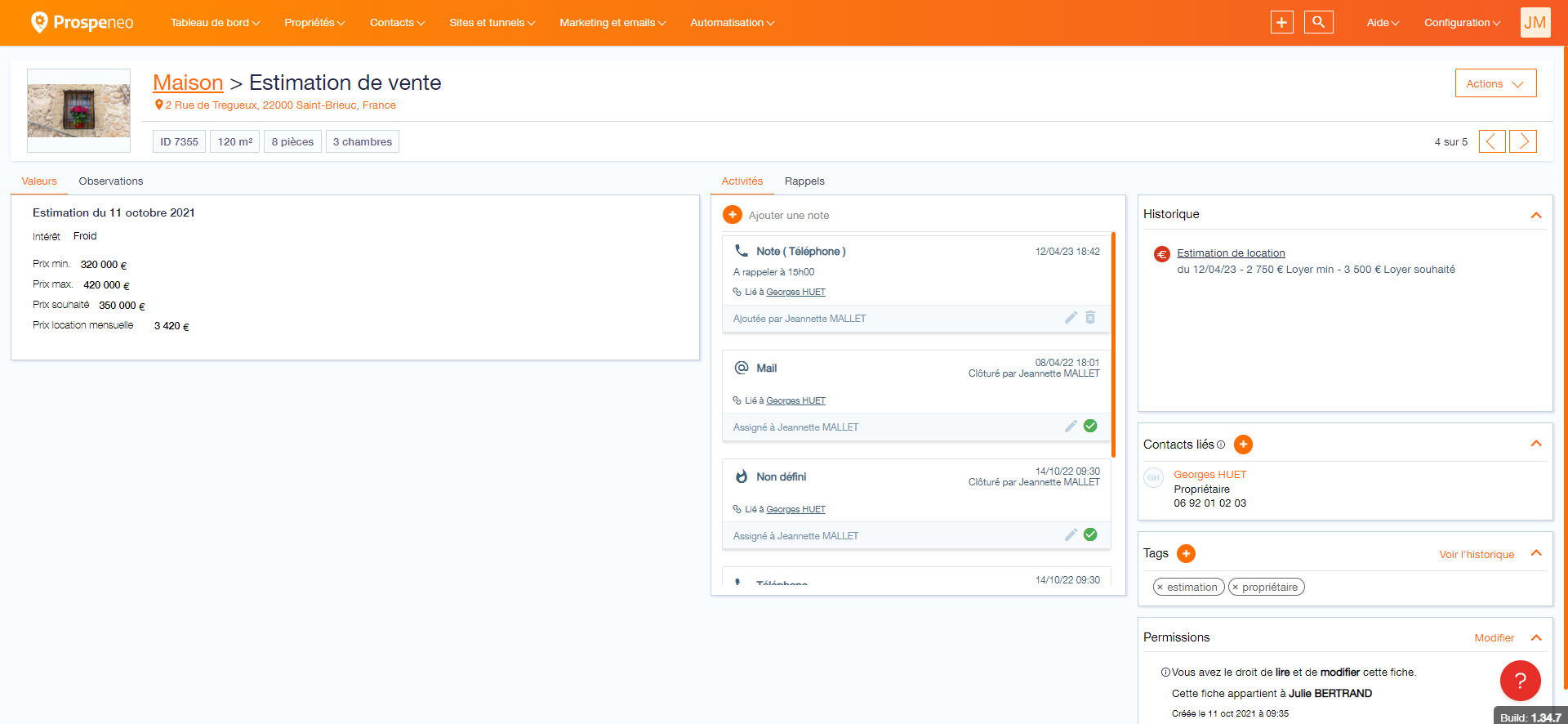Edit the Téléphone note with pencil icon
Screen dimensions: 1568x724
tap(1071, 318)
